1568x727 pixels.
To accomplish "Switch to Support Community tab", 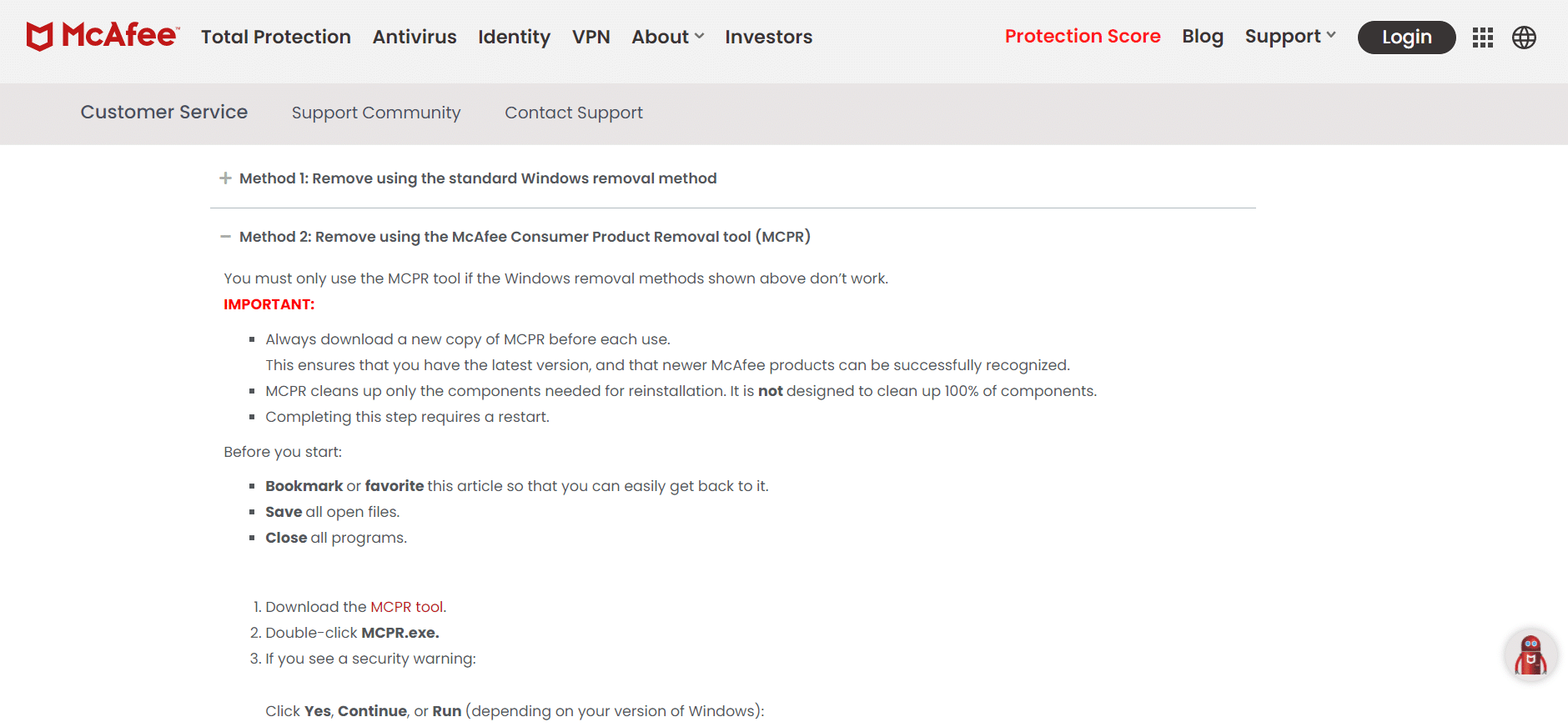I will point(376,113).
